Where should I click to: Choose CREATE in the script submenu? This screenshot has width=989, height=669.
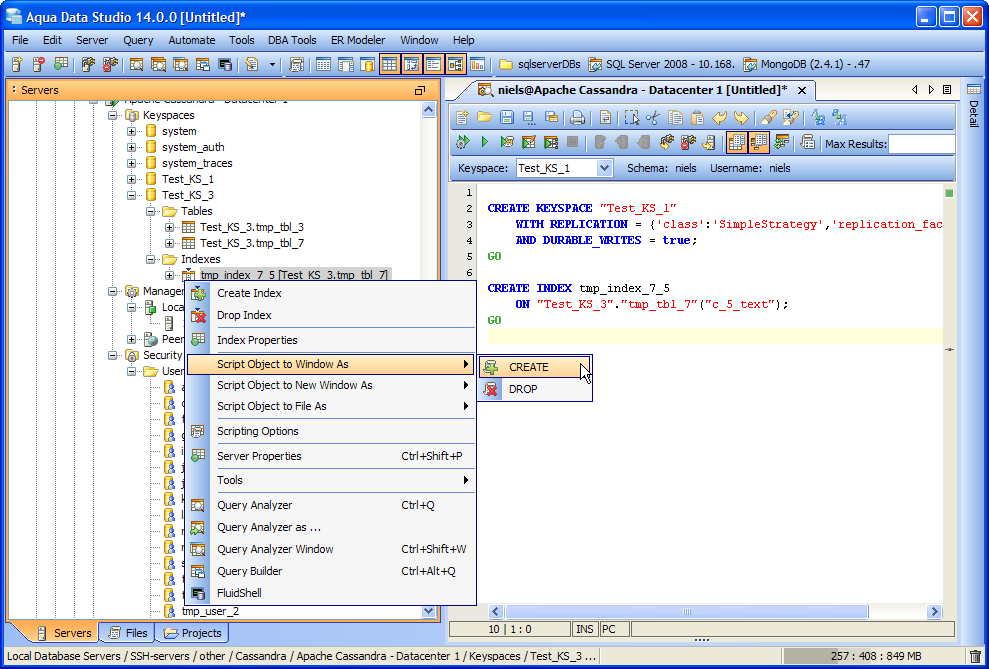535,367
